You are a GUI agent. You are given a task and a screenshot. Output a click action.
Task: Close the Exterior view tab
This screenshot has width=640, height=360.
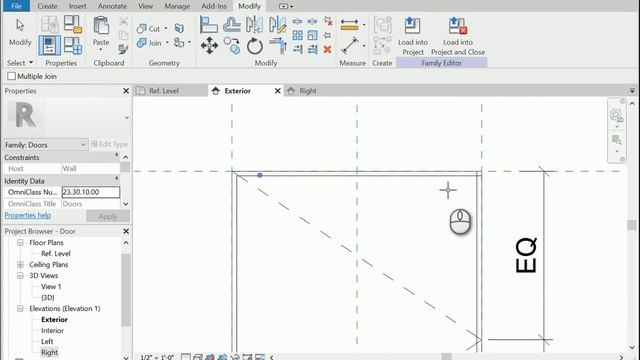tap(278, 91)
